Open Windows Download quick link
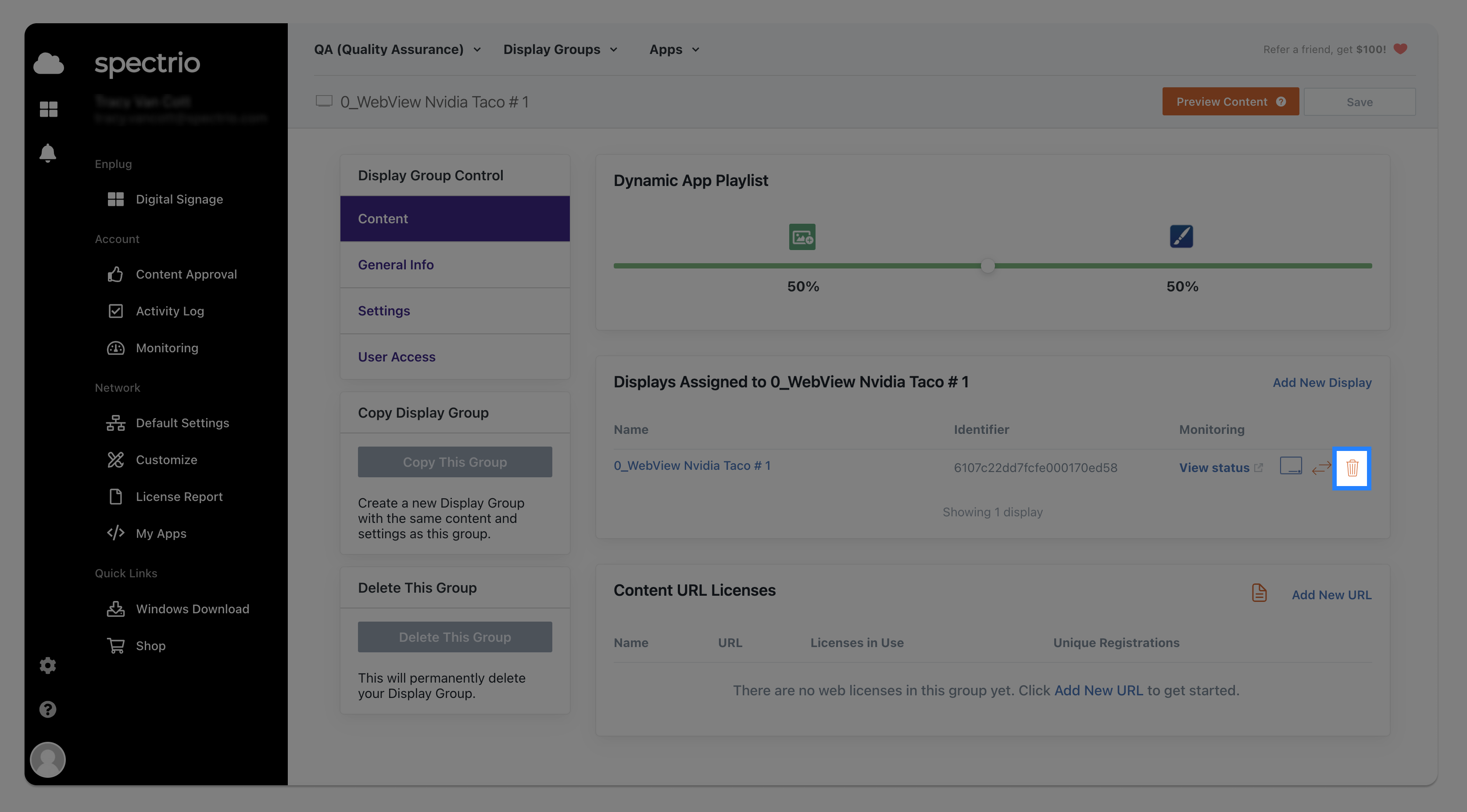Image resolution: width=1467 pixels, height=812 pixels. pyautogui.click(x=178, y=609)
